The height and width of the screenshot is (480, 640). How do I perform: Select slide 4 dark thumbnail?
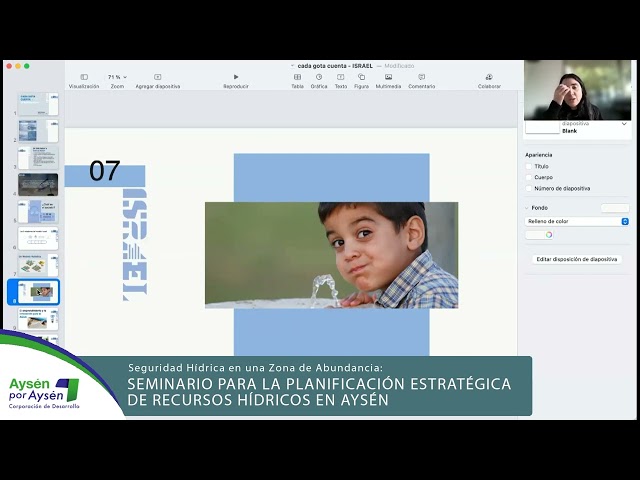(38, 184)
